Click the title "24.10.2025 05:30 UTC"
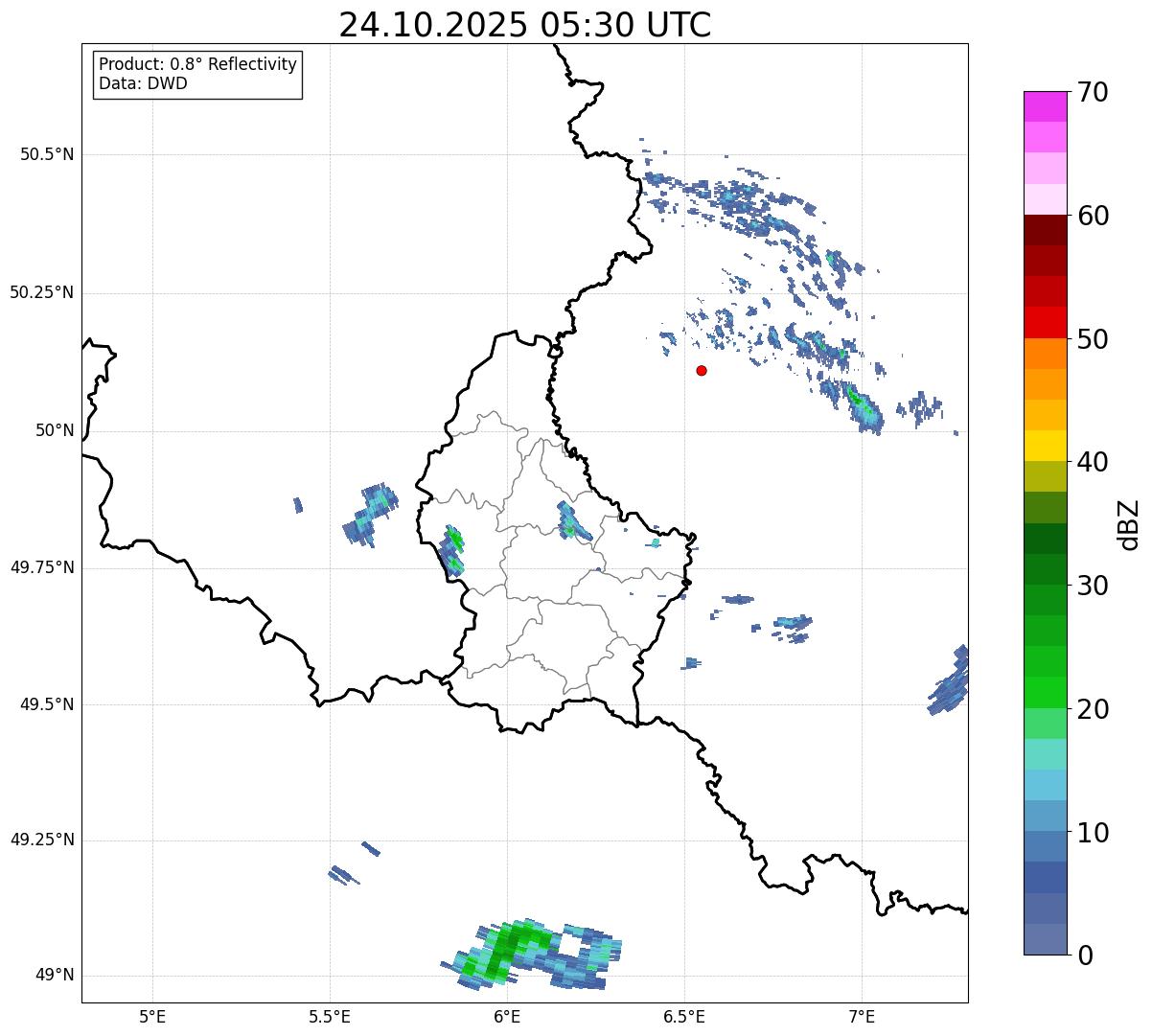This screenshot has width=1152, height=1036. click(525, 25)
